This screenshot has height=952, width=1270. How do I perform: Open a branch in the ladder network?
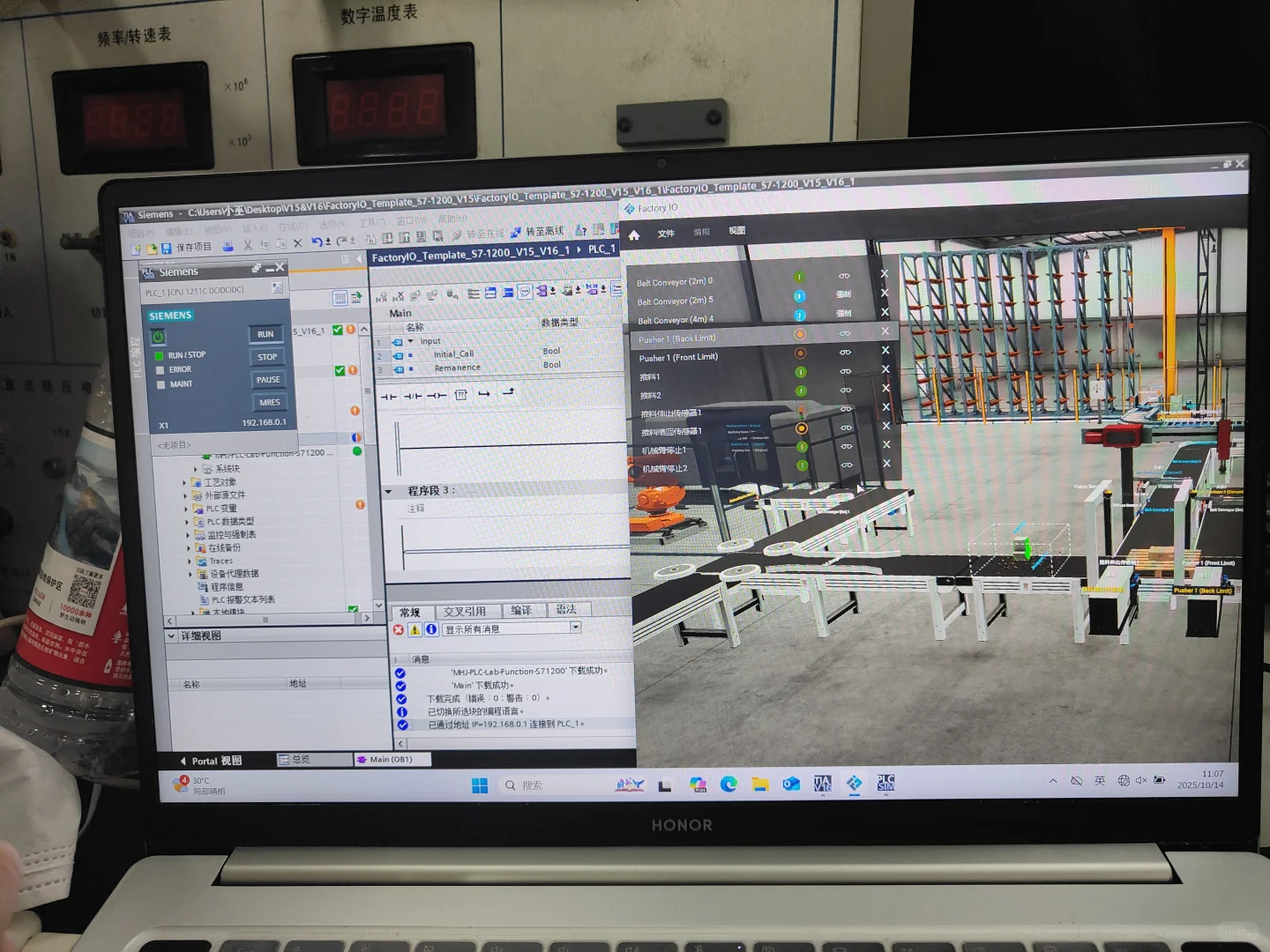[484, 394]
